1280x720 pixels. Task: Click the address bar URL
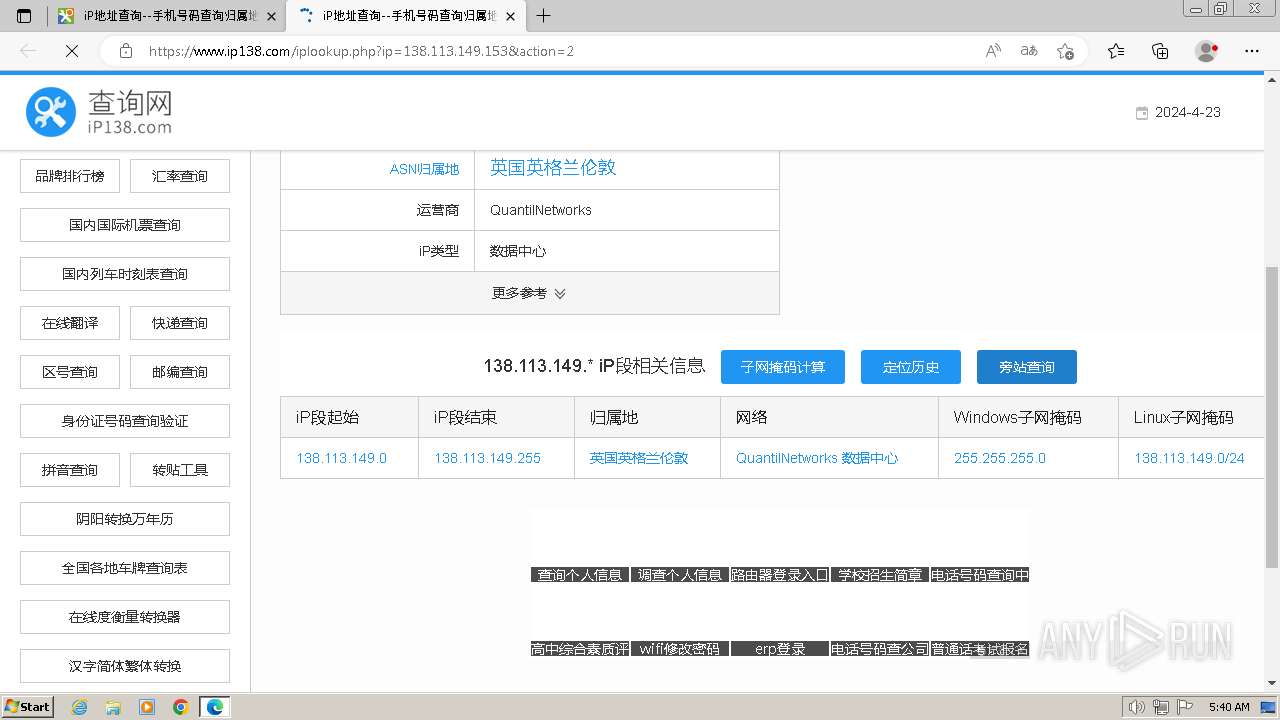pyautogui.click(x=361, y=51)
